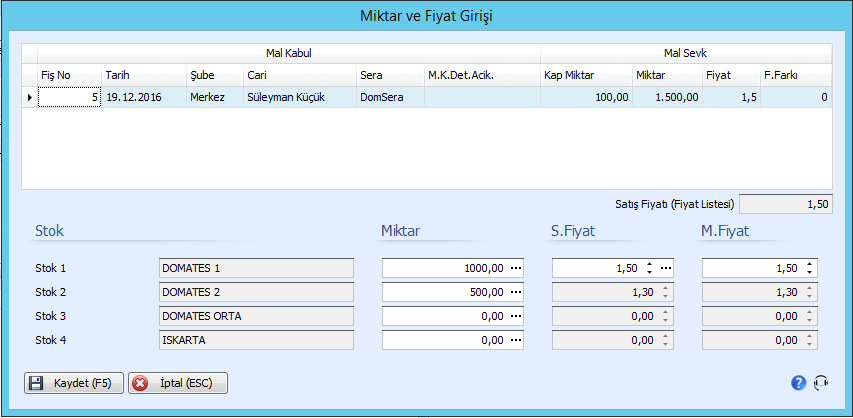
Task: Click the Miktar column header in grid
Action: tap(667, 75)
